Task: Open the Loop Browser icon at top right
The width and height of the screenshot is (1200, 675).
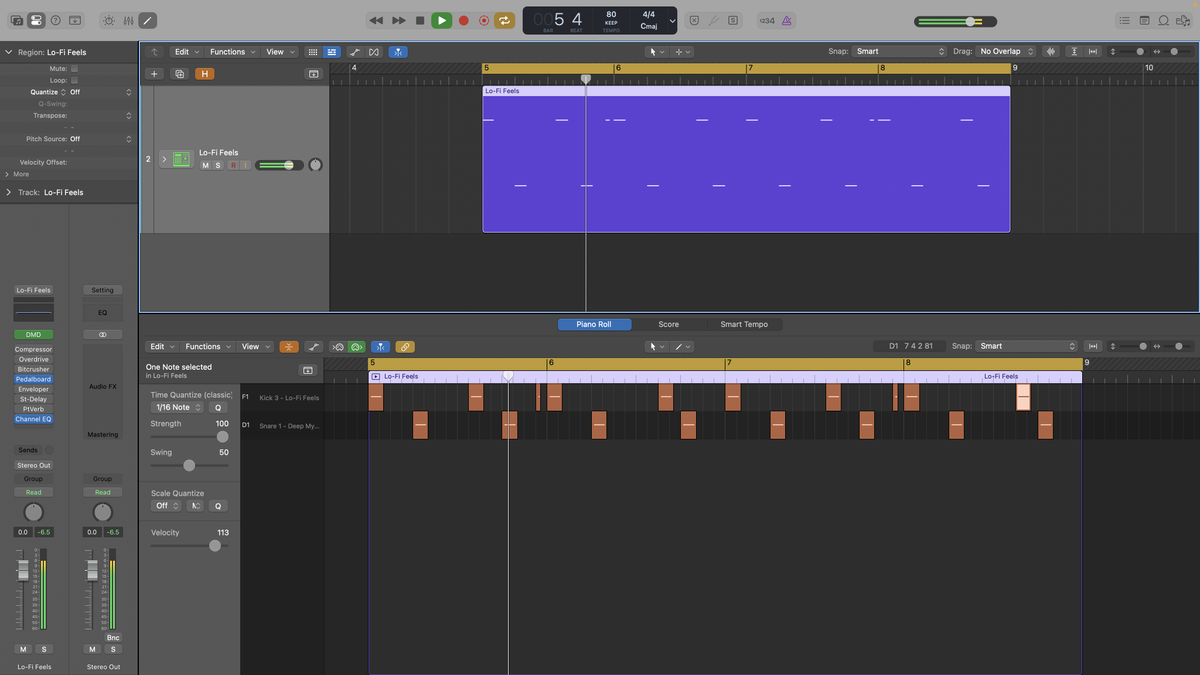Action: pos(1163,20)
